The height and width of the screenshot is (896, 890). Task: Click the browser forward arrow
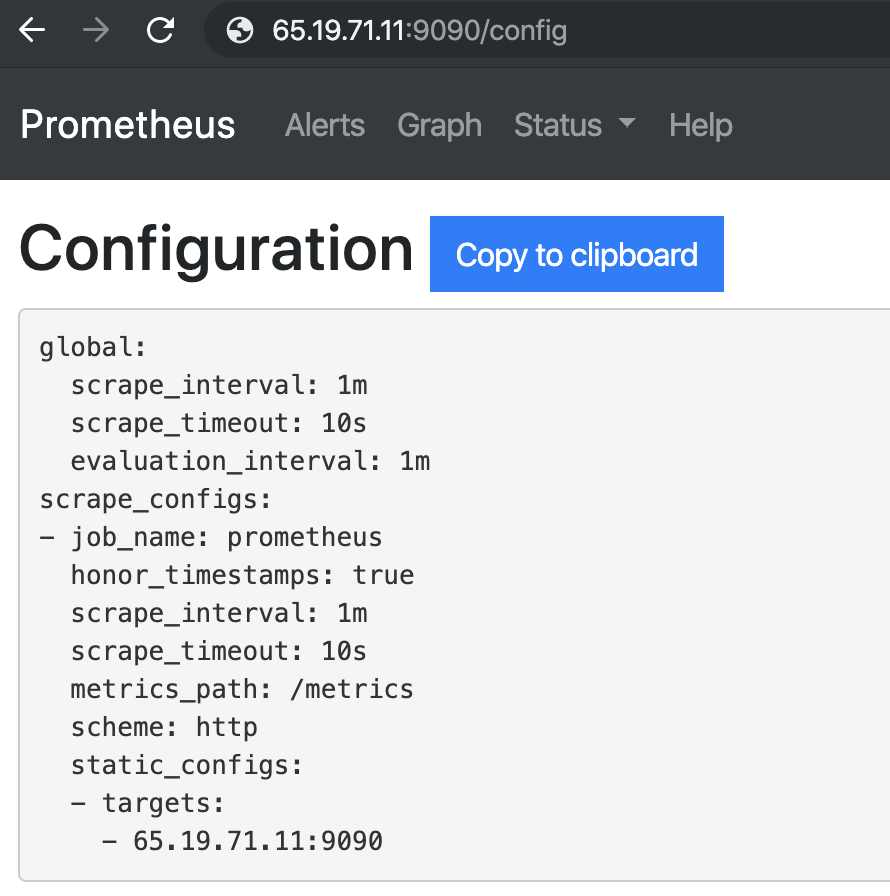pyautogui.click(x=96, y=31)
